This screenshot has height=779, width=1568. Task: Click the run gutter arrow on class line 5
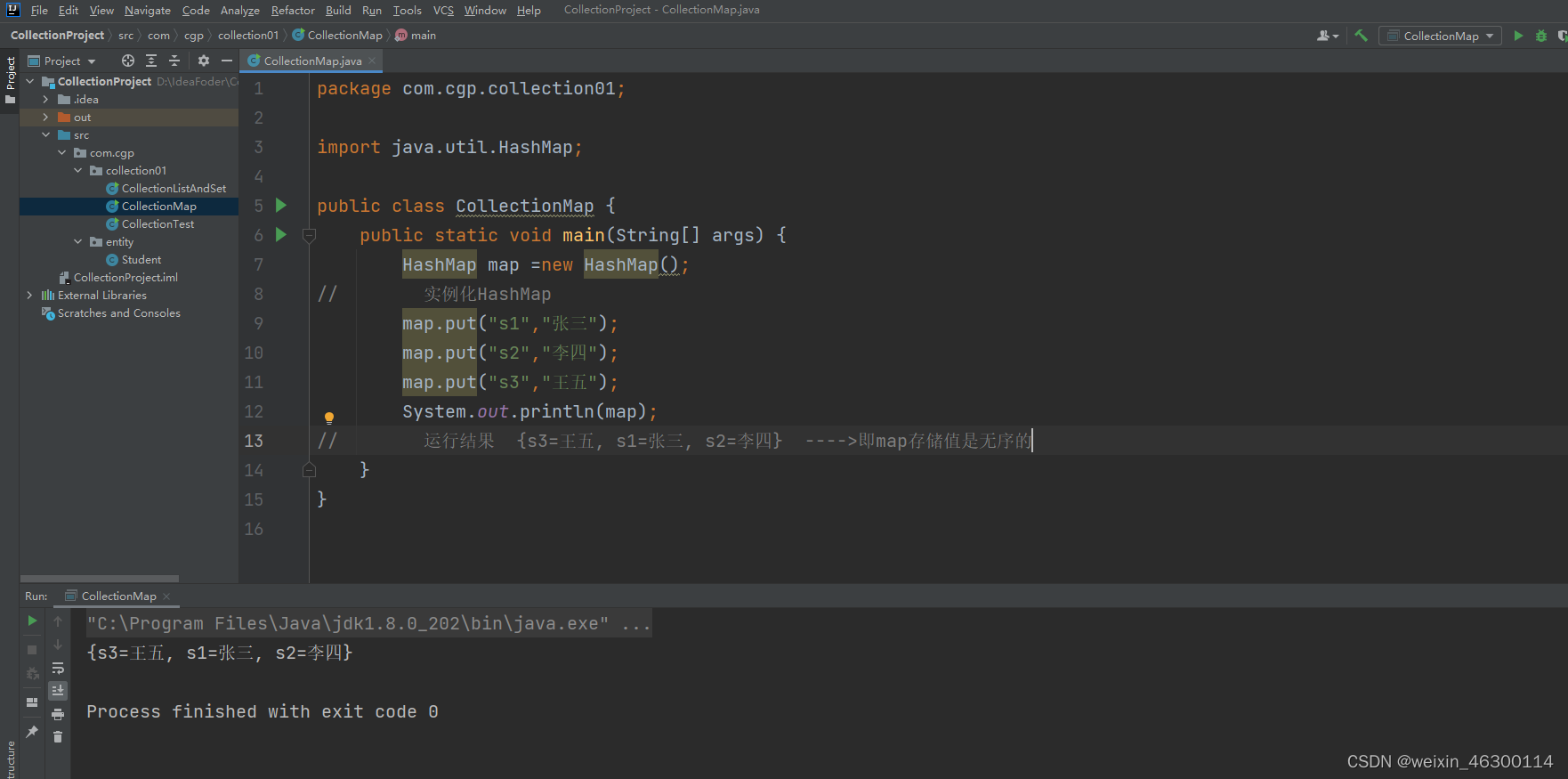pos(281,206)
